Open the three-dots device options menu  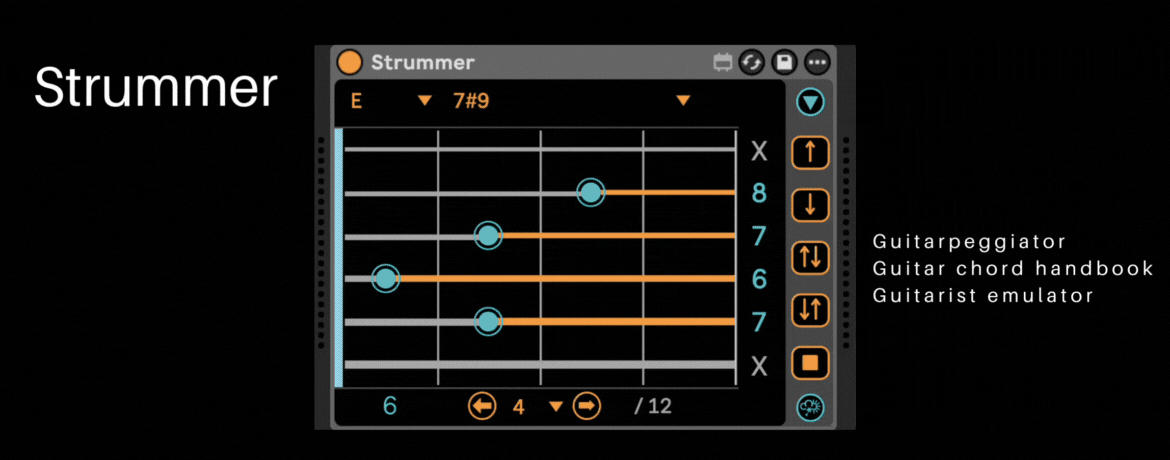[x=818, y=63]
